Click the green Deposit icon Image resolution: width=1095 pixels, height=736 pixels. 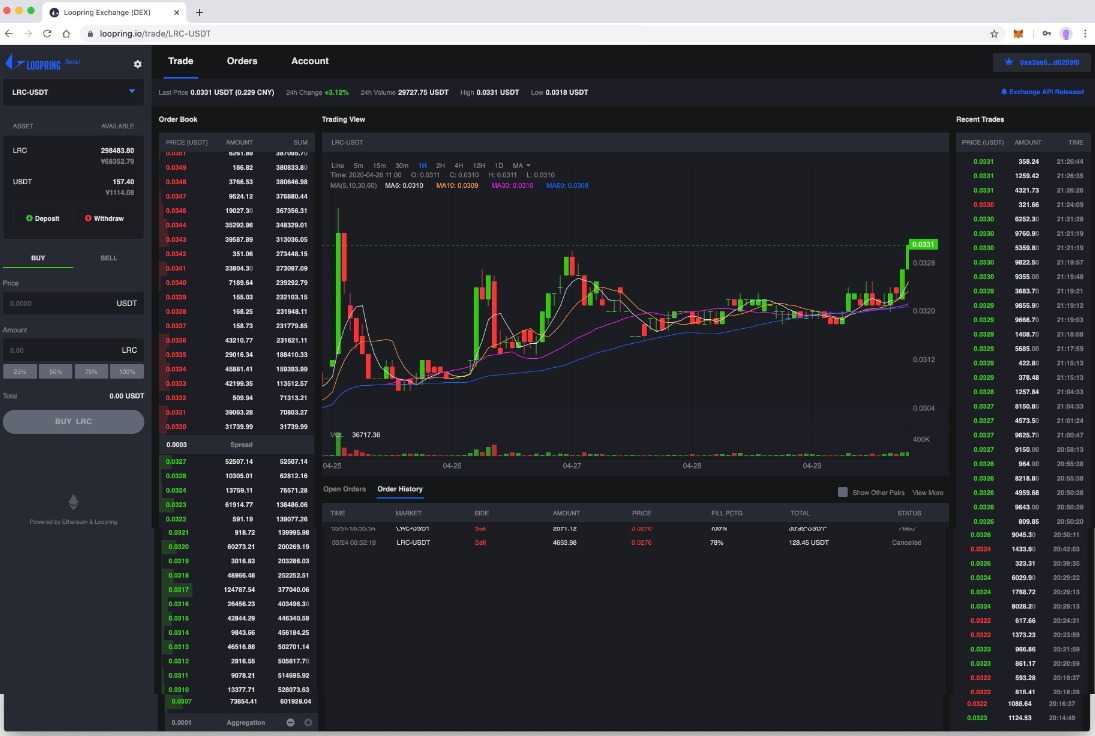(29, 219)
